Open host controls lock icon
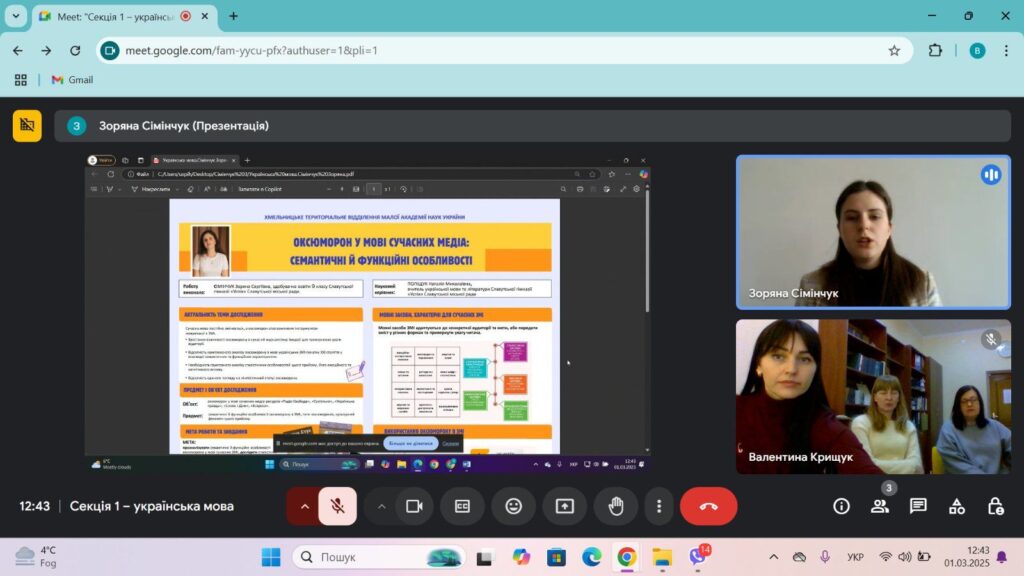This screenshot has width=1024, height=576. coord(995,506)
